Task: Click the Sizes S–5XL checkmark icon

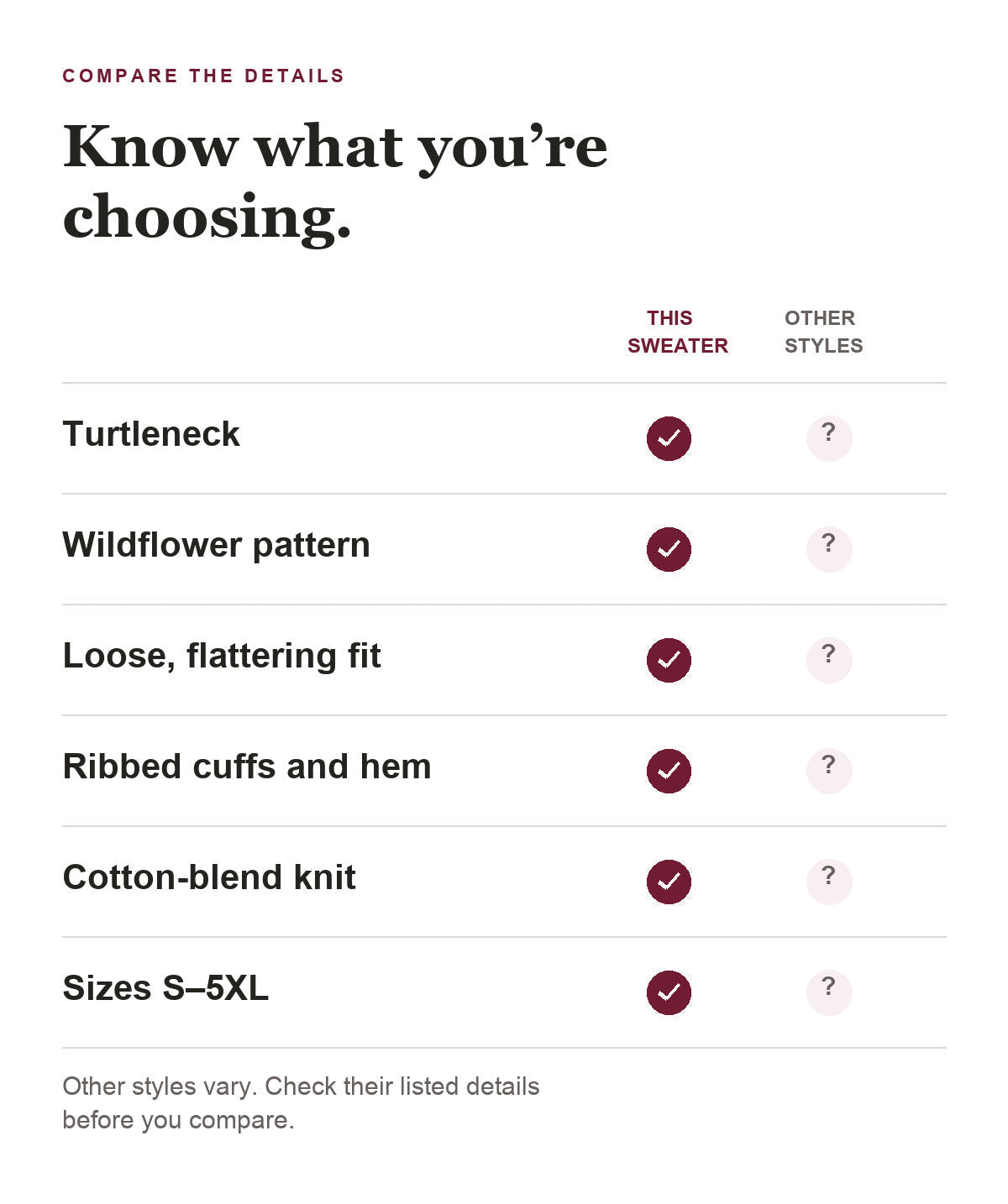Action: [x=669, y=992]
